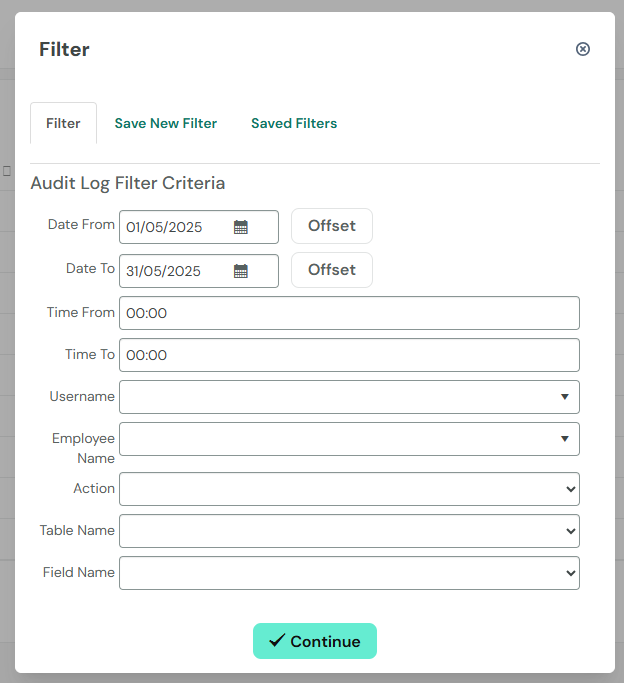Expand the Username dropdown arrow
The width and height of the screenshot is (624, 683).
tap(565, 397)
